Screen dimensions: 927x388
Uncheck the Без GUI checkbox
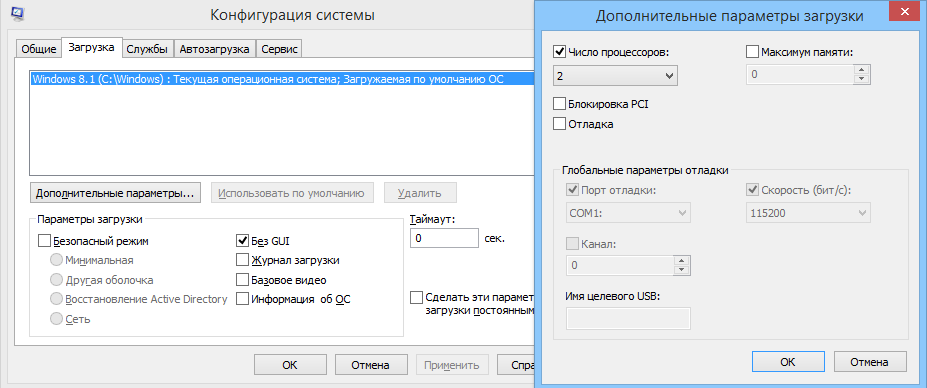click(242, 241)
